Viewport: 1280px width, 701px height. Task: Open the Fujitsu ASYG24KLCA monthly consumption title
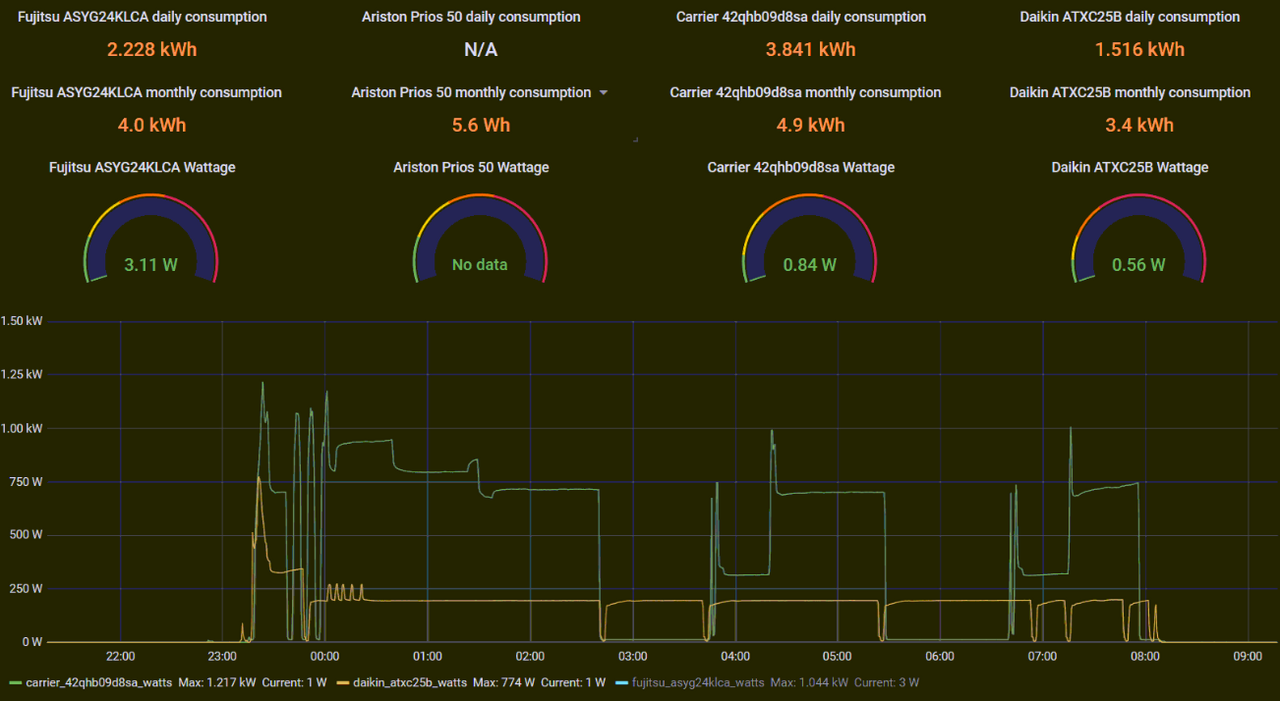(146, 92)
